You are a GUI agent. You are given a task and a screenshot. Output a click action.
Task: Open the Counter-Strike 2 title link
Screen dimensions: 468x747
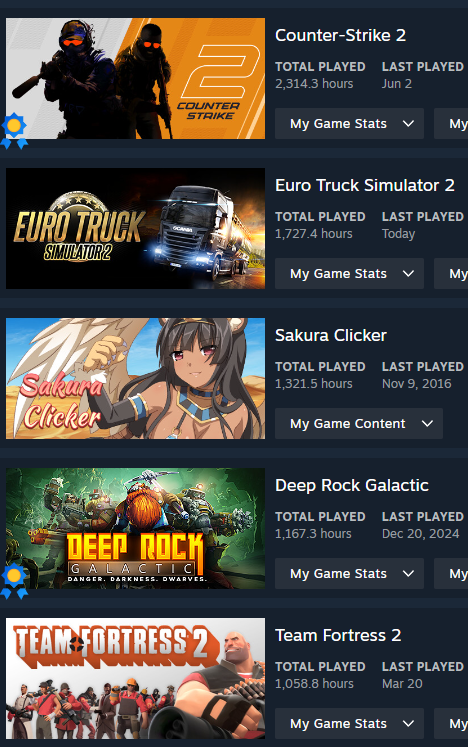pyautogui.click(x=340, y=35)
